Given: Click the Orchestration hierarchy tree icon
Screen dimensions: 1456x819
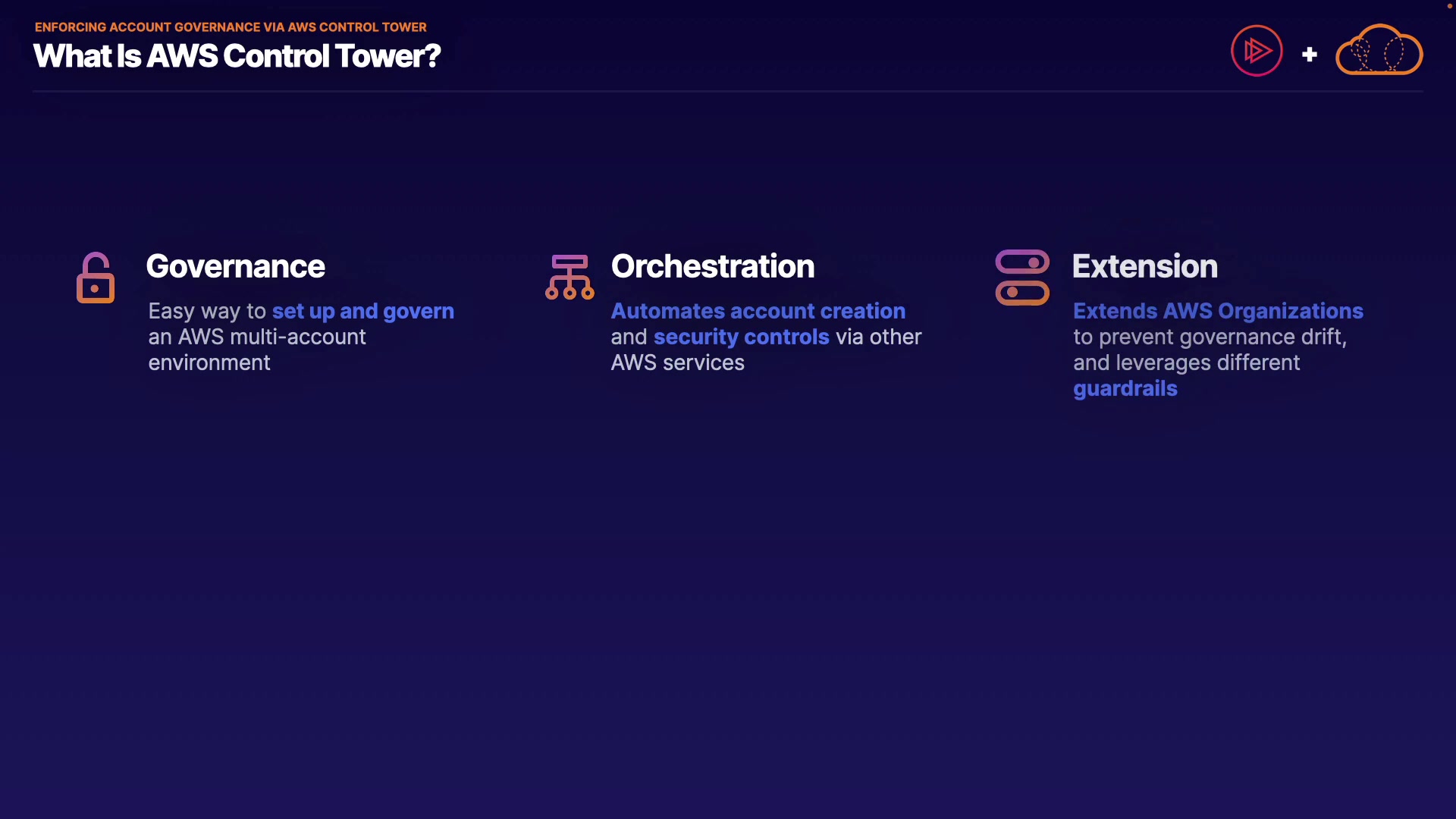Looking at the screenshot, I should click(x=570, y=278).
